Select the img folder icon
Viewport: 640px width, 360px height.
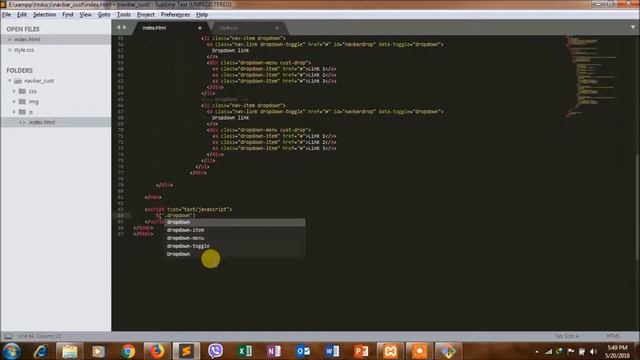(22, 101)
